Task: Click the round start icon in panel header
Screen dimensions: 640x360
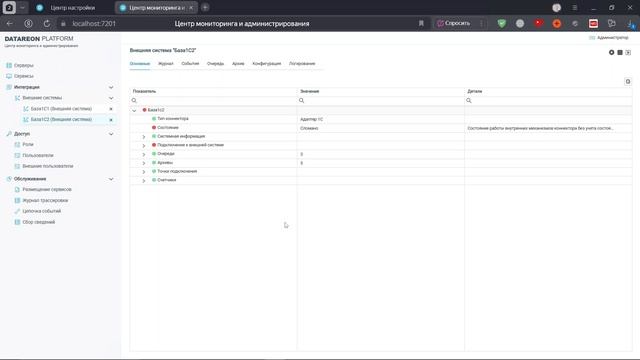Action: [611, 52]
